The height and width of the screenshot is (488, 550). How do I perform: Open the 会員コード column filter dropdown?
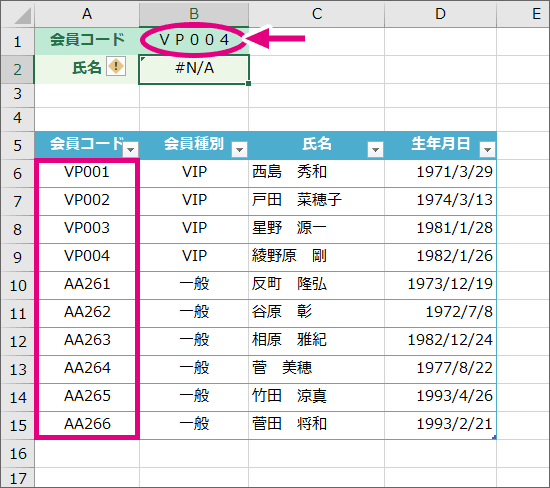tap(131, 149)
